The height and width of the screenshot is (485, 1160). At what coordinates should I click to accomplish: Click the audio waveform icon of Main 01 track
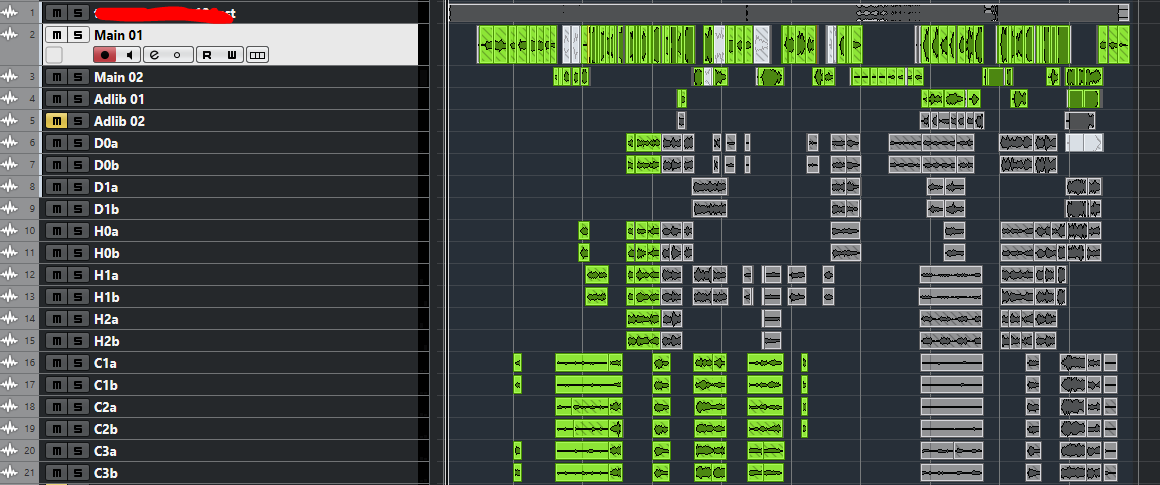(10, 34)
